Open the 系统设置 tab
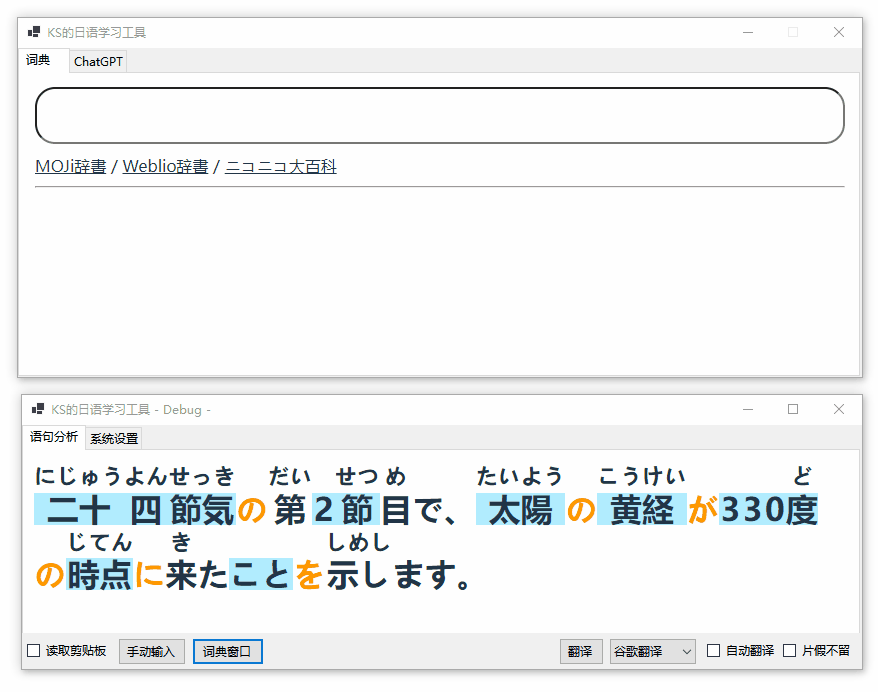This screenshot has height=692, width=878. 114,438
